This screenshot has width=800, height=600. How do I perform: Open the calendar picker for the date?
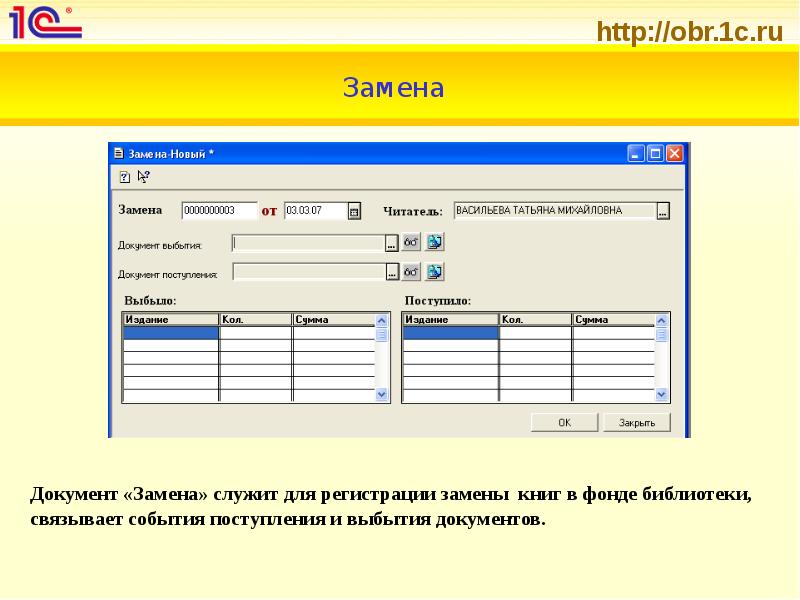pos(353,211)
